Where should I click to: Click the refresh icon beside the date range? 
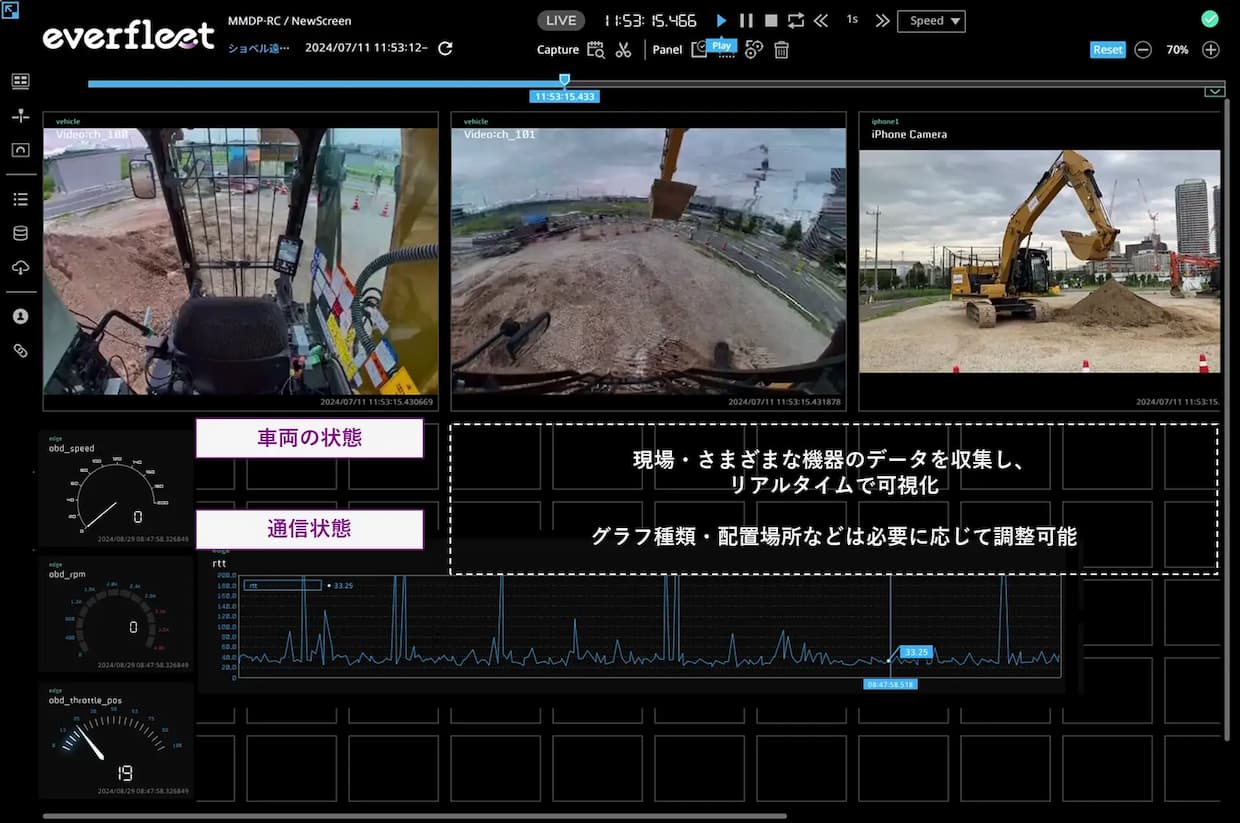tap(446, 48)
